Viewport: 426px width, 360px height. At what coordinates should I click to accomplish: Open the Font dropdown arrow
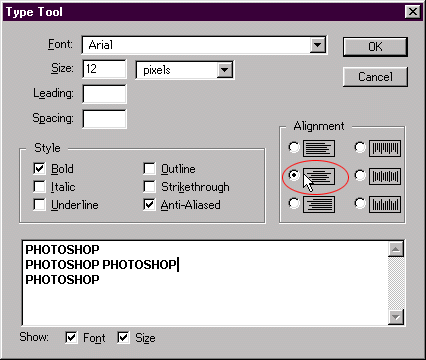point(318,45)
